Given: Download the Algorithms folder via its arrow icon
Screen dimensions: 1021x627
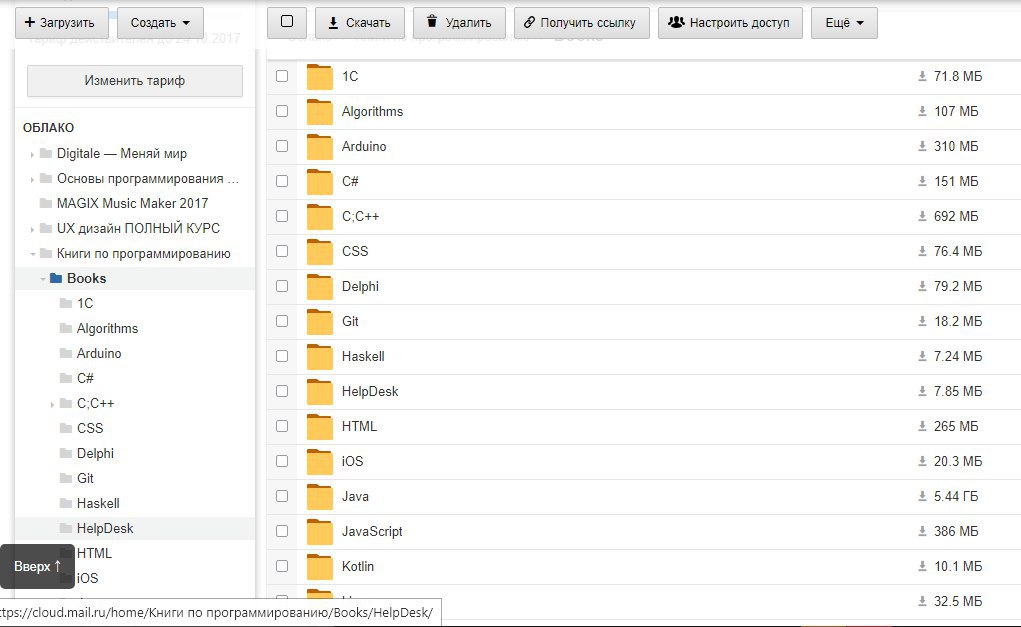Looking at the screenshot, I should point(922,111).
